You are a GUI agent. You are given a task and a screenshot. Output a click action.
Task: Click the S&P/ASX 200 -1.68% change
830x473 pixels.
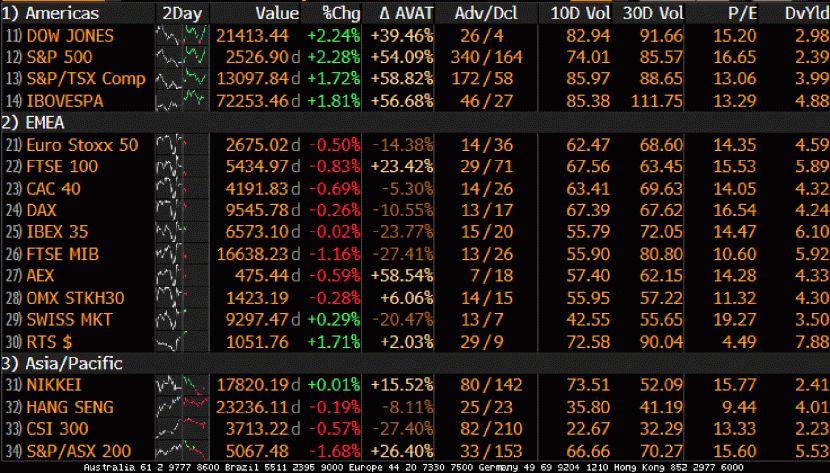click(335, 451)
